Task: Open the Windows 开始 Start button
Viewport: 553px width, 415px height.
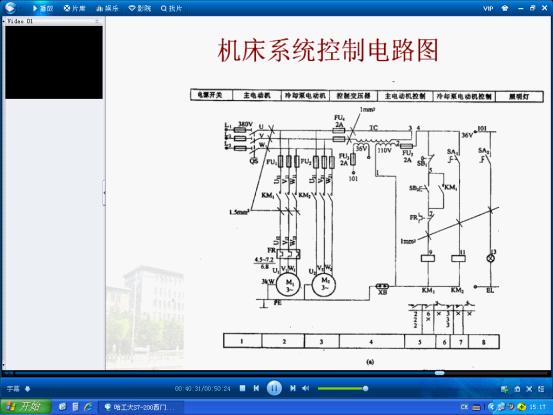Action: 25,407
